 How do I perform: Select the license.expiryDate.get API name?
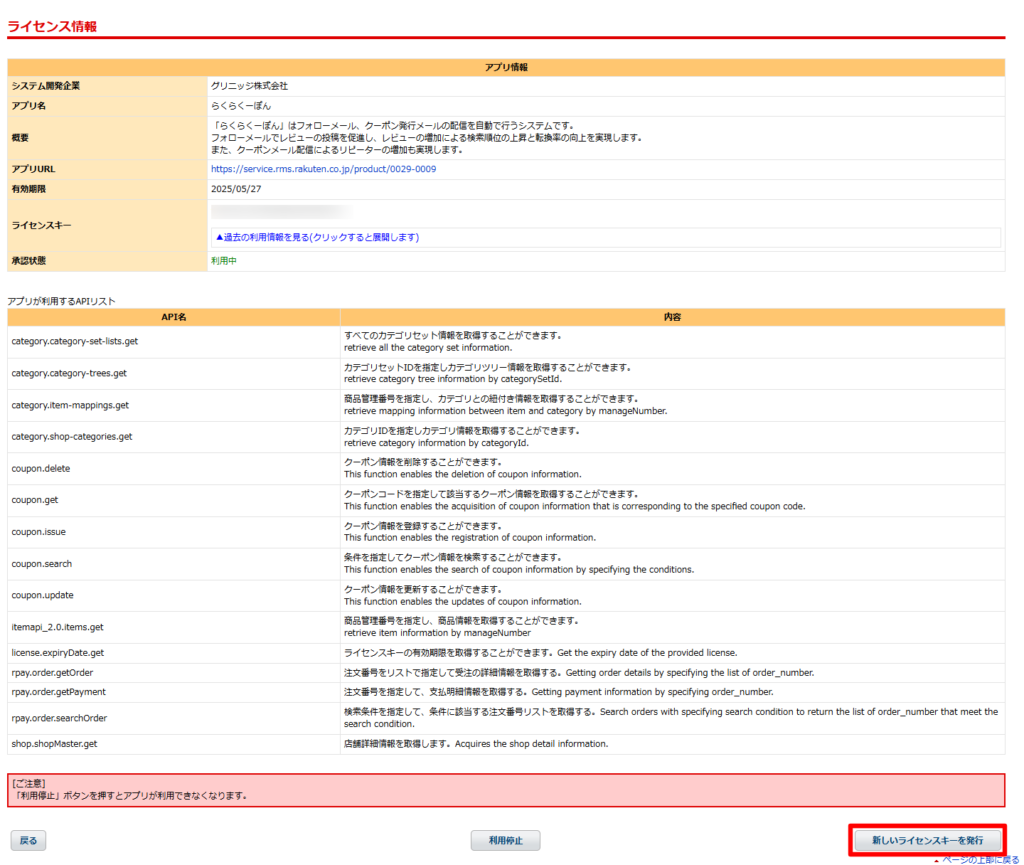click(x=57, y=652)
